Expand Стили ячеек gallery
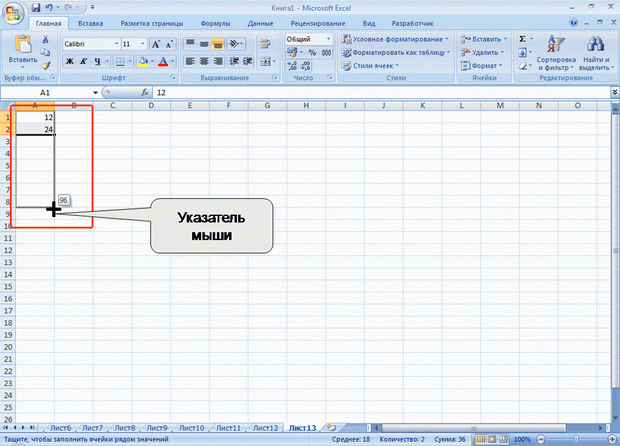This screenshot has height=446, width=620. click(x=370, y=66)
